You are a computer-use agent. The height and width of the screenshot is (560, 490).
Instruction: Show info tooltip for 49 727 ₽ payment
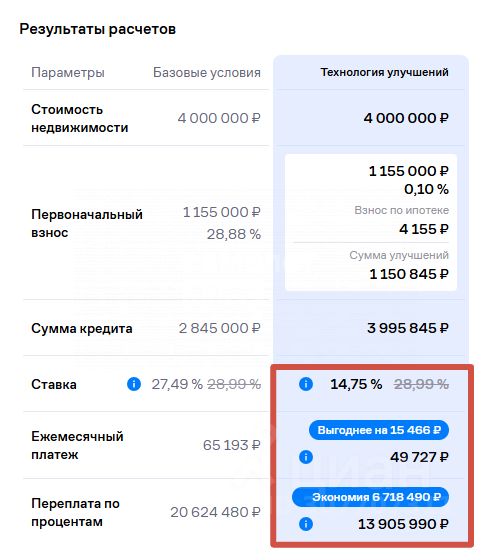coord(306,457)
